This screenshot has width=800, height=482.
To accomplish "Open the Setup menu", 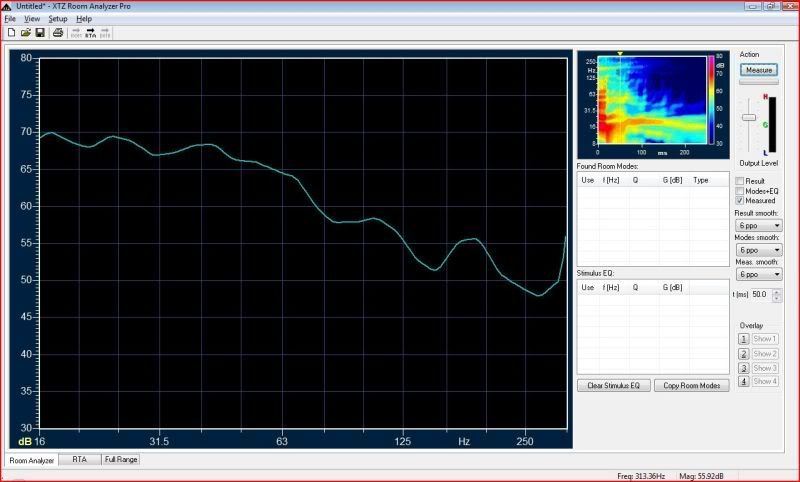I will tap(58, 19).
